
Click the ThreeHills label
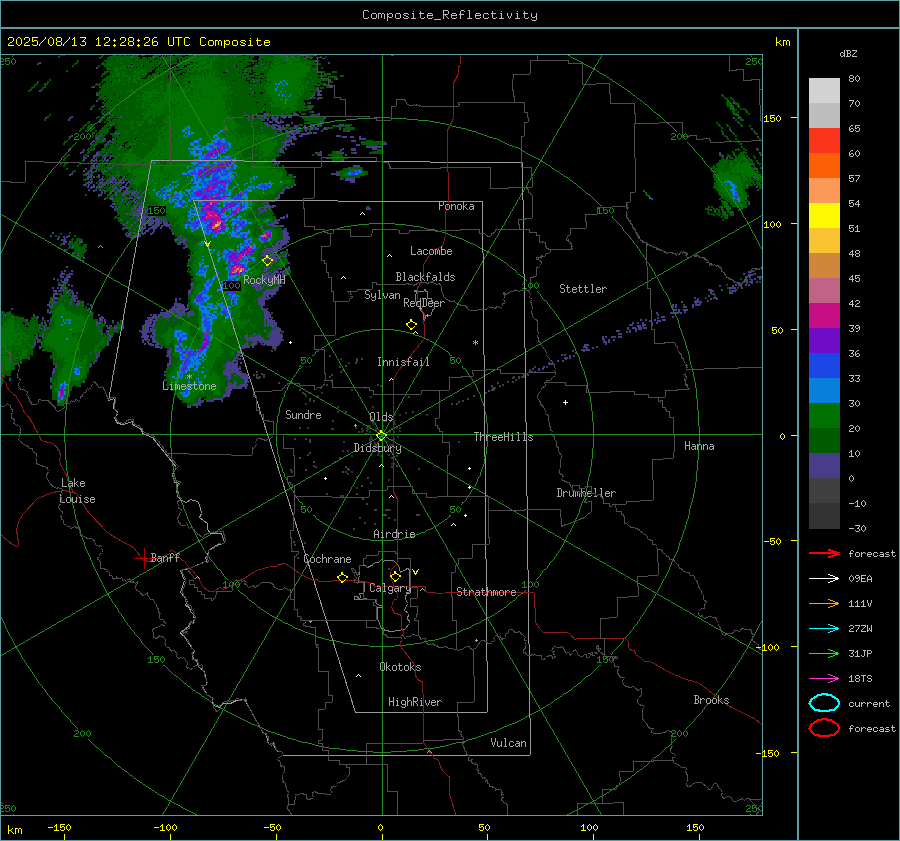503,437
